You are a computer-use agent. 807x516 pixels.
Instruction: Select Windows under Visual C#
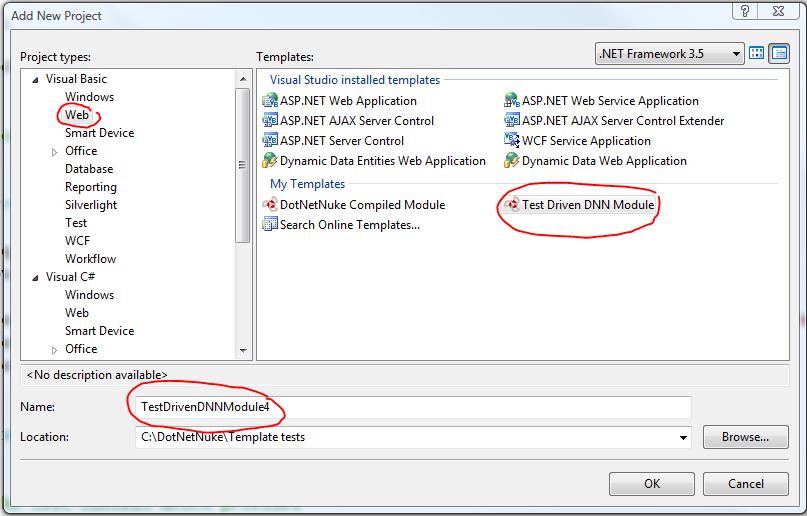(x=89, y=295)
